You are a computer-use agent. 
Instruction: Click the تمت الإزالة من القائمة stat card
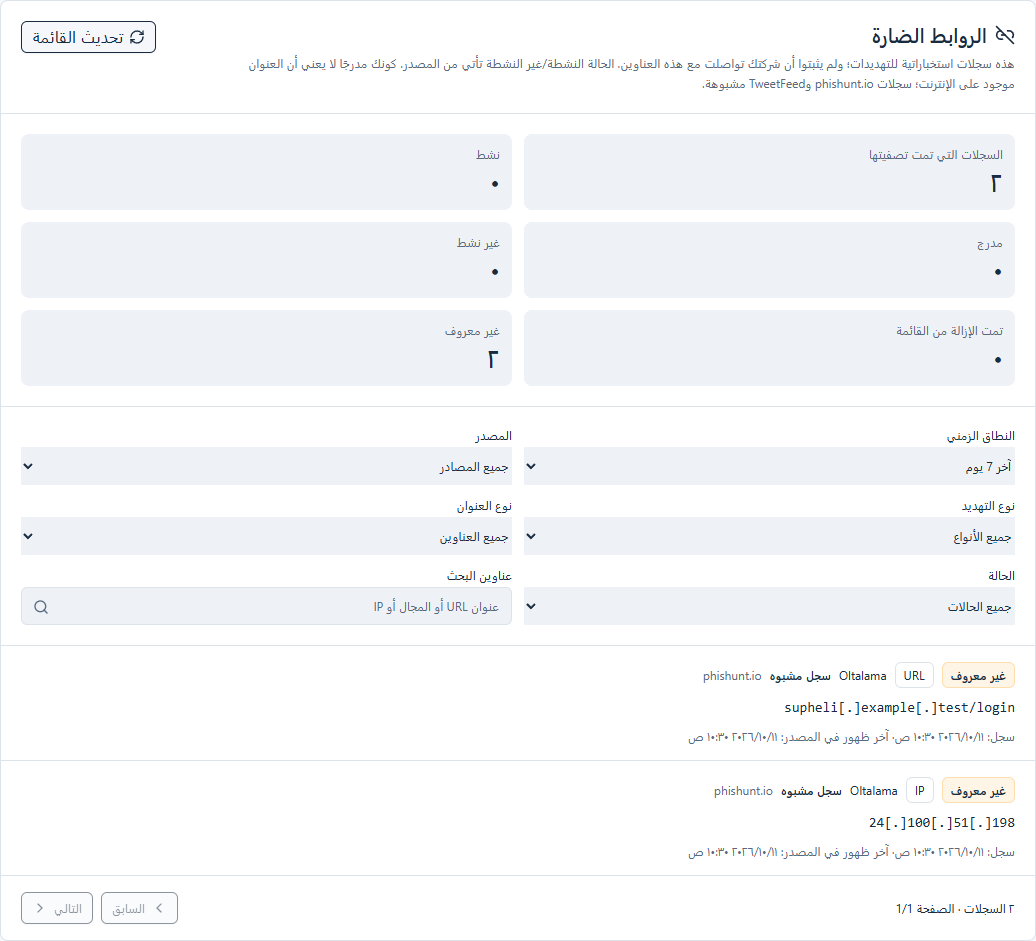(769, 348)
